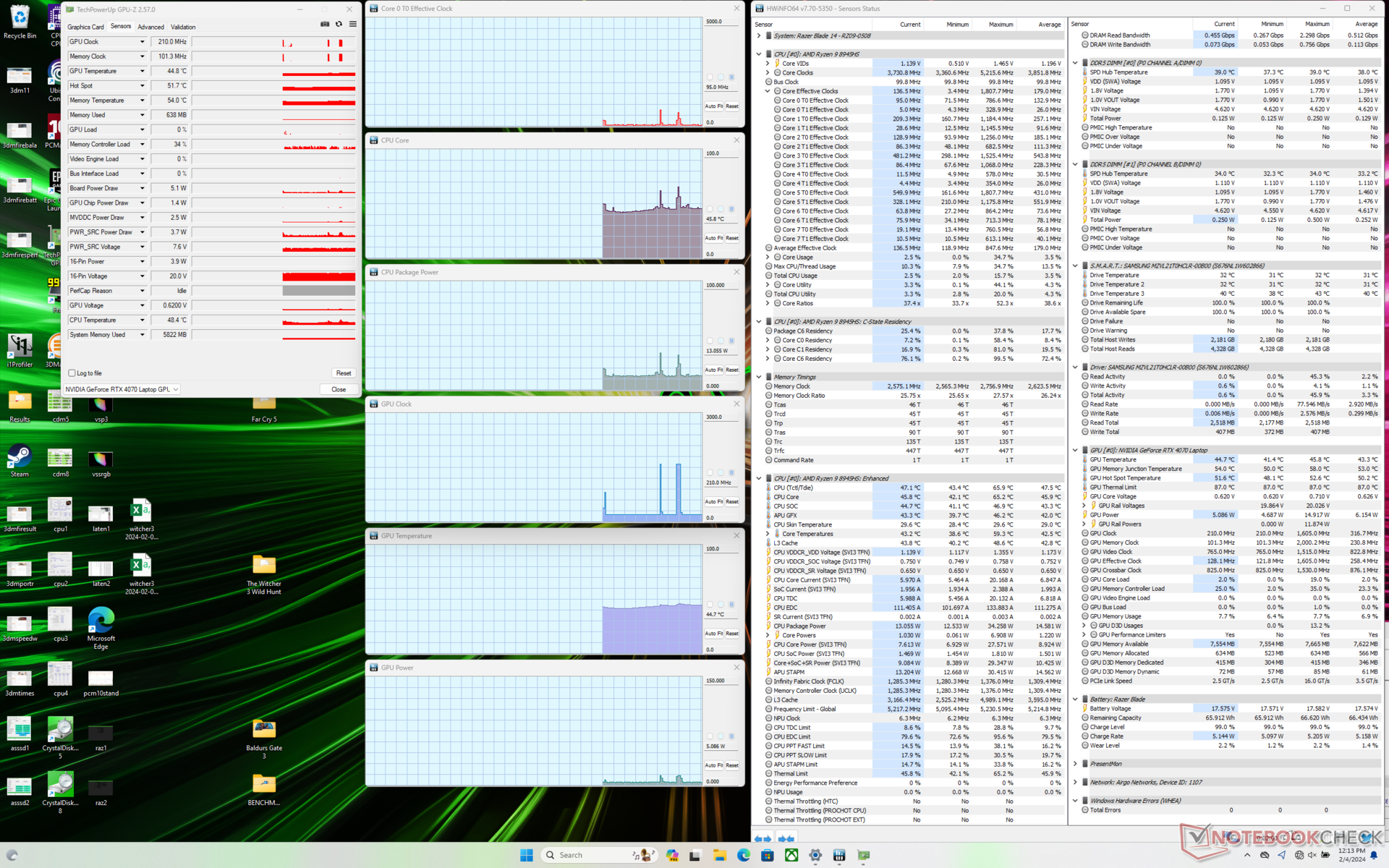This screenshot has width=1389, height=868.
Task: Click Xbox icon in taskbar
Action: coord(792,855)
